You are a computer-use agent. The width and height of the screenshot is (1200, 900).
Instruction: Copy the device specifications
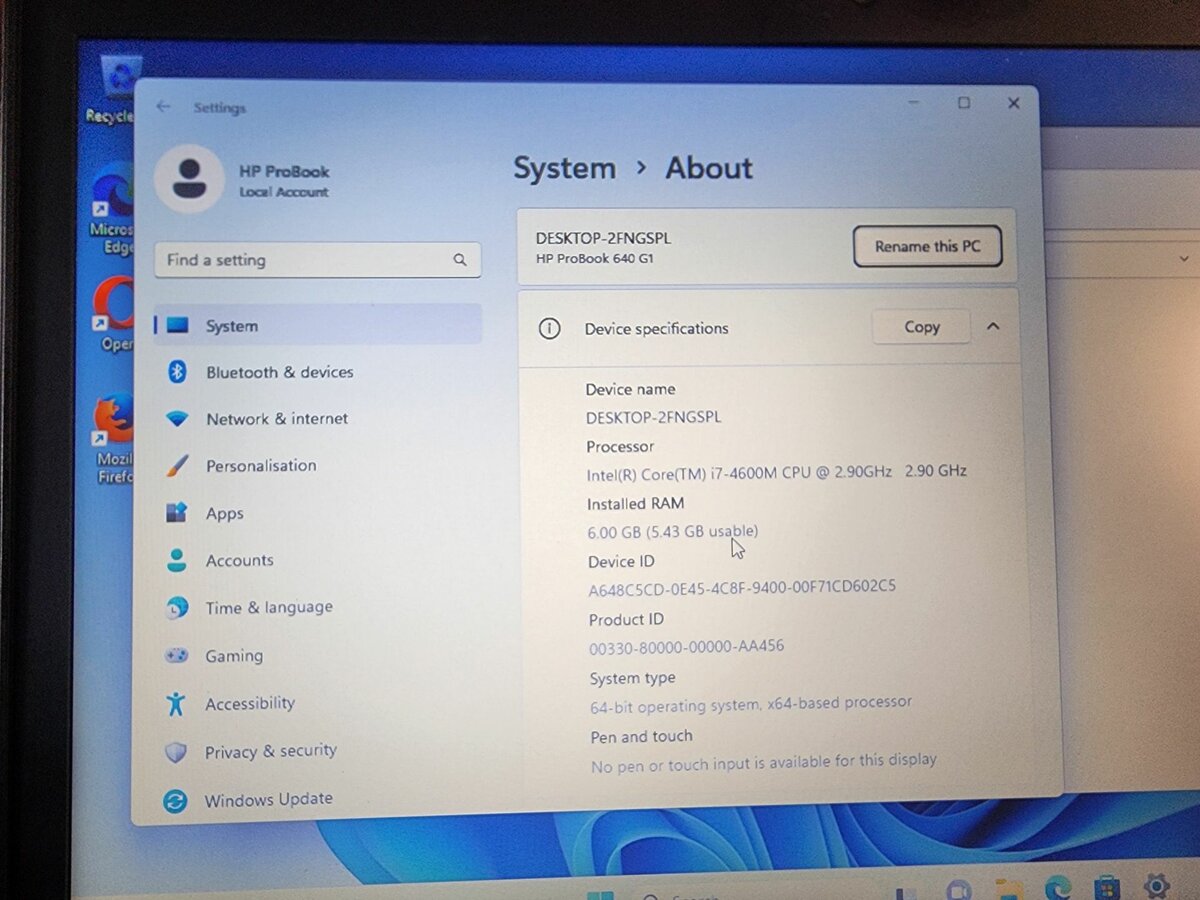tap(920, 327)
